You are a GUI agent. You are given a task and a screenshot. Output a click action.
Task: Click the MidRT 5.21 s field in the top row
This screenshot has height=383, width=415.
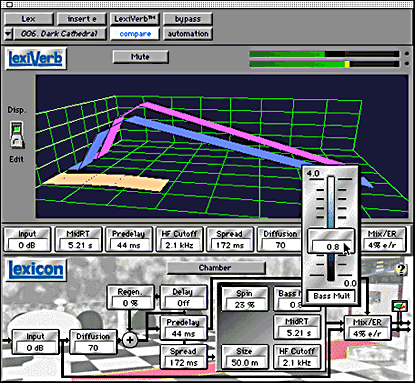(x=78, y=239)
